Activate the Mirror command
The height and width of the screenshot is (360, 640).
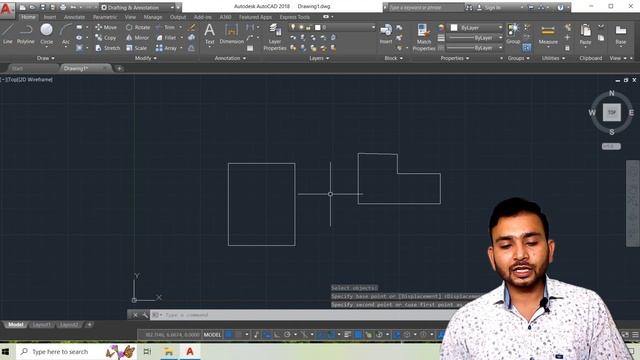[x=138, y=38]
